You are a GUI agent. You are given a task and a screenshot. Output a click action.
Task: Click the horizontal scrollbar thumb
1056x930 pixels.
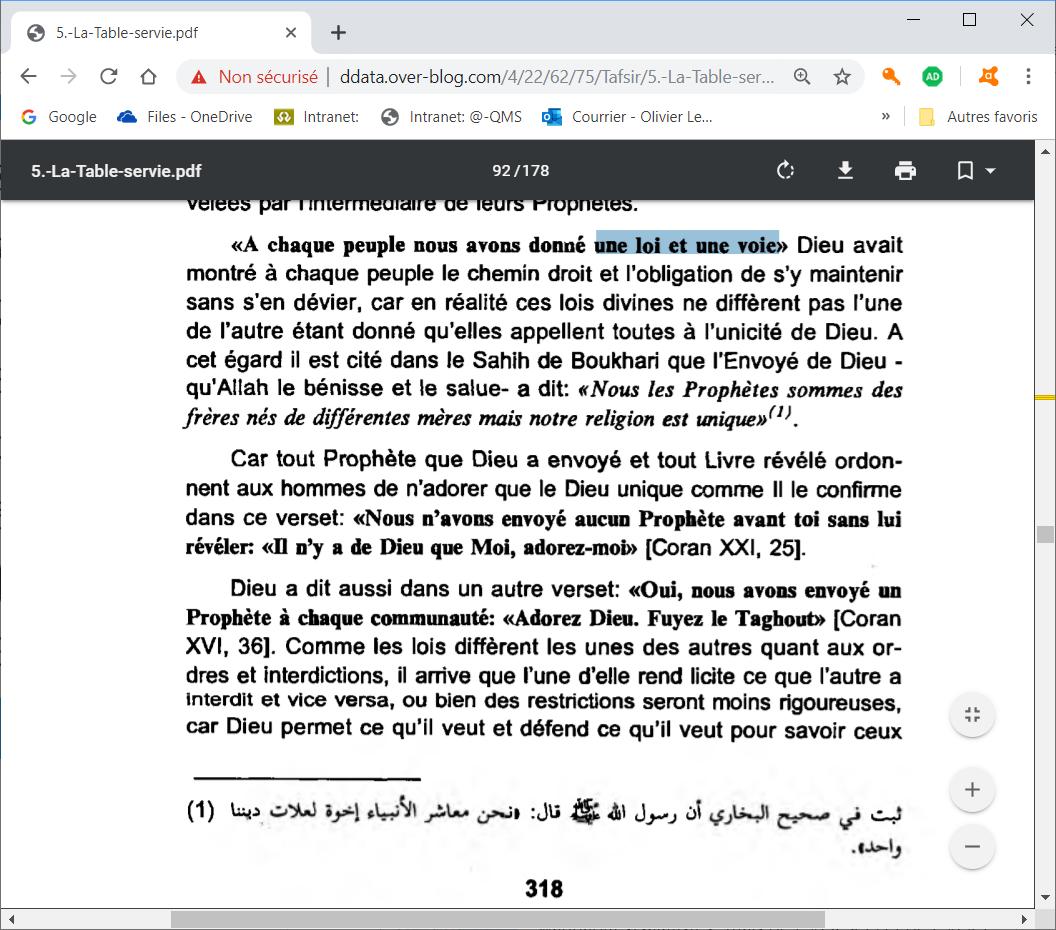click(498, 919)
